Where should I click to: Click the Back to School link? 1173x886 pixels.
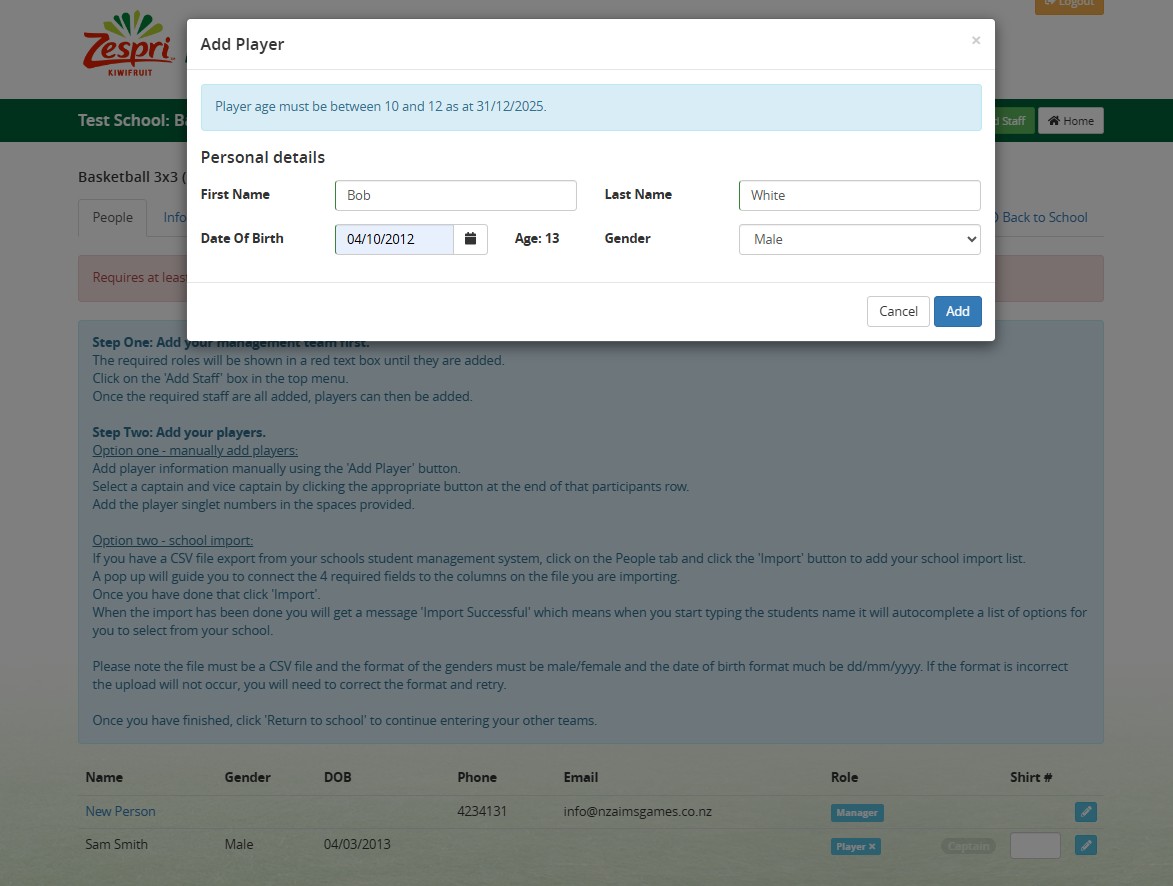[x=1044, y=217]
